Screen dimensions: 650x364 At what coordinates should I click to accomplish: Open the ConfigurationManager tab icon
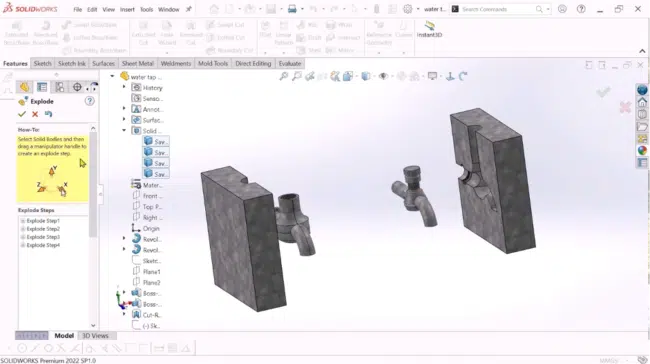pos(60,87)
